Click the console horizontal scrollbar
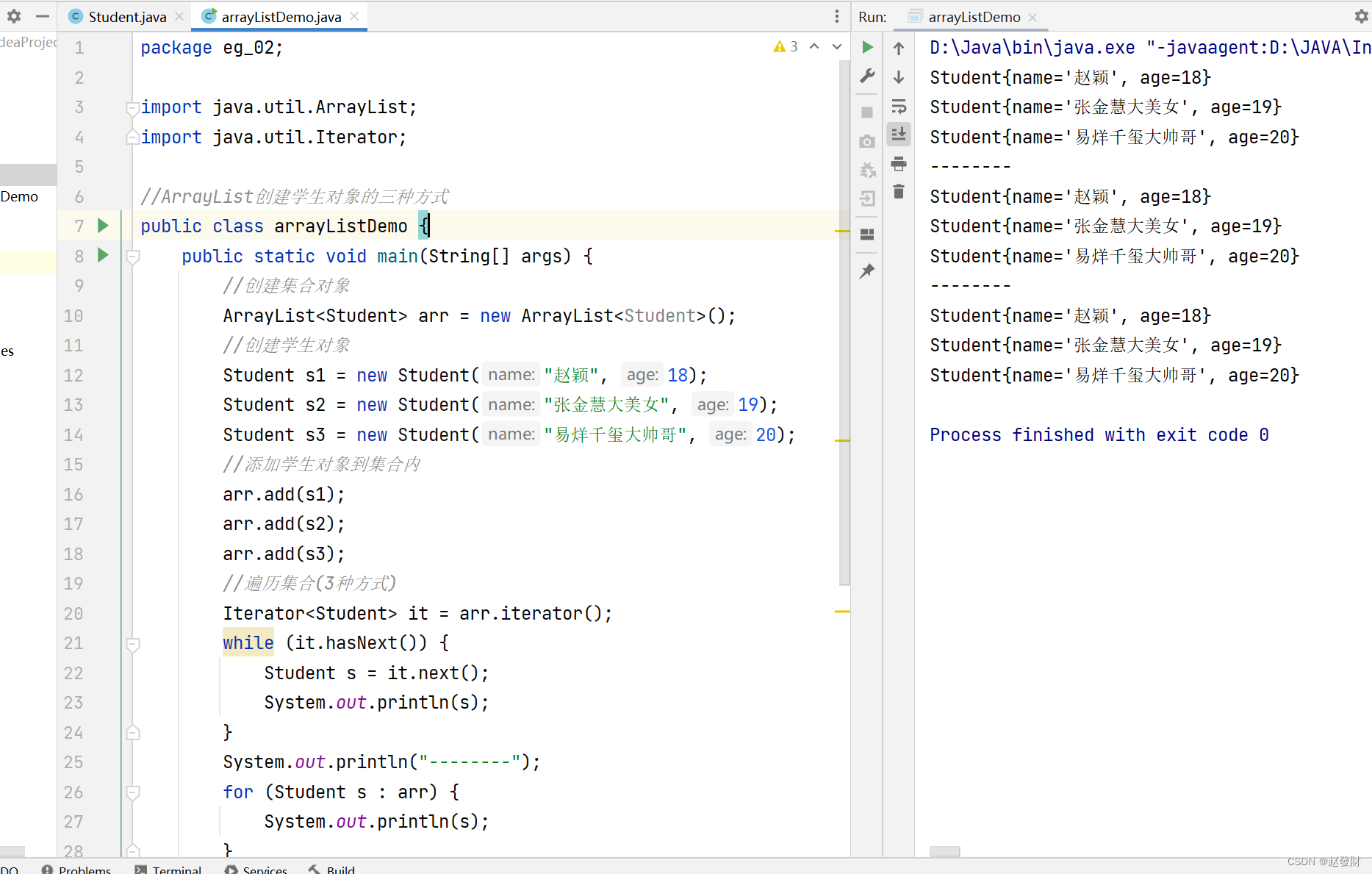 click(x=944, y=851)
